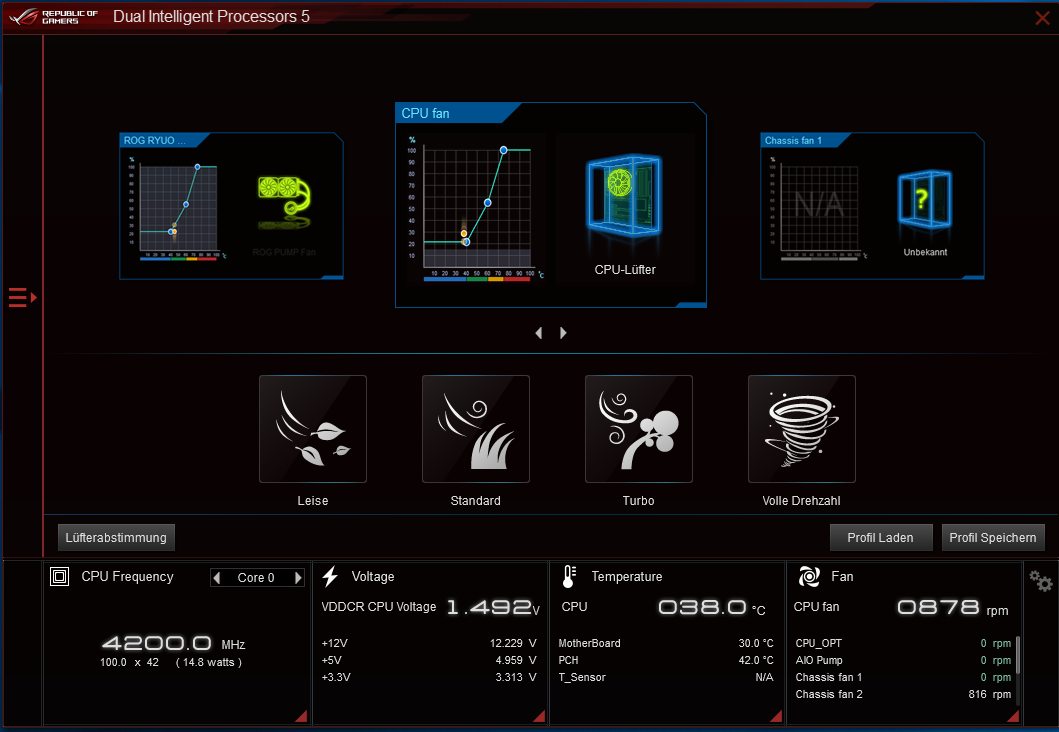
Task: Click the 'T_Sensor' temperature row
Action: [x=666, y=677]
